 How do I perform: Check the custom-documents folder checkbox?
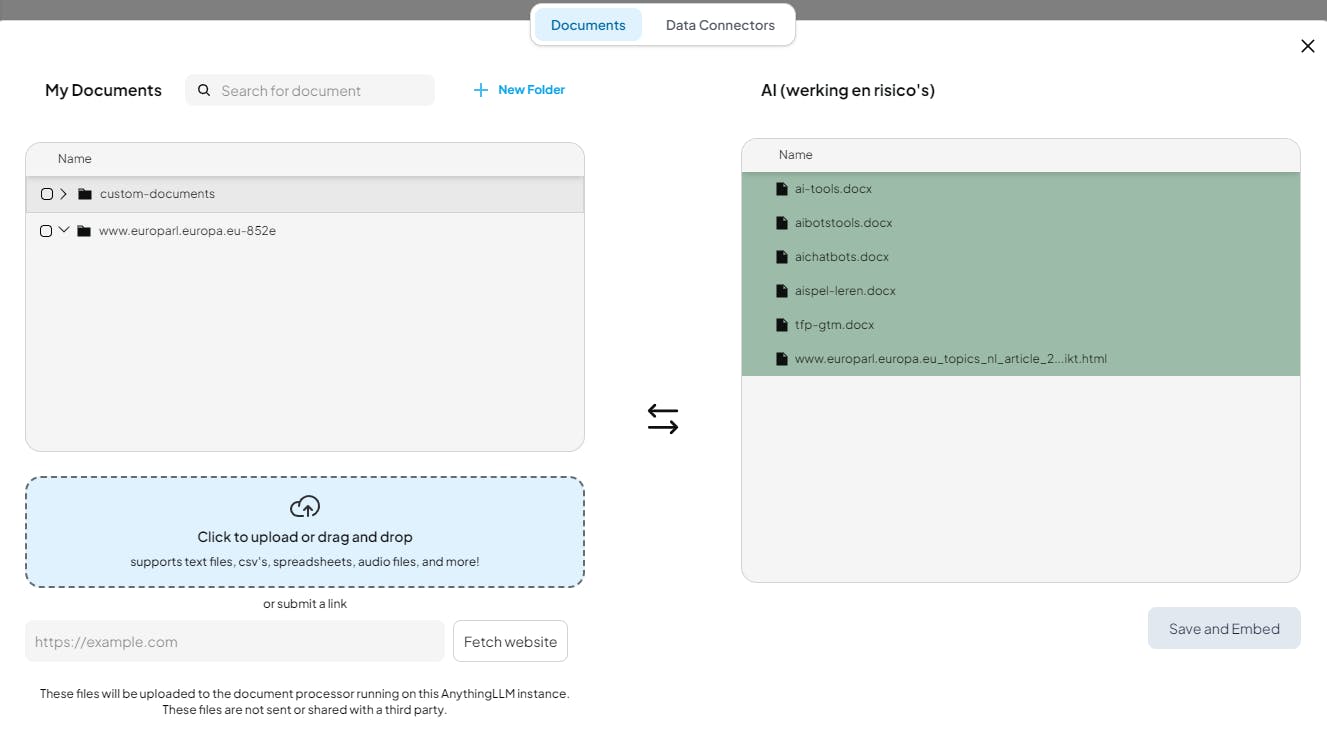pyautogui.click(x=47, y=194)
